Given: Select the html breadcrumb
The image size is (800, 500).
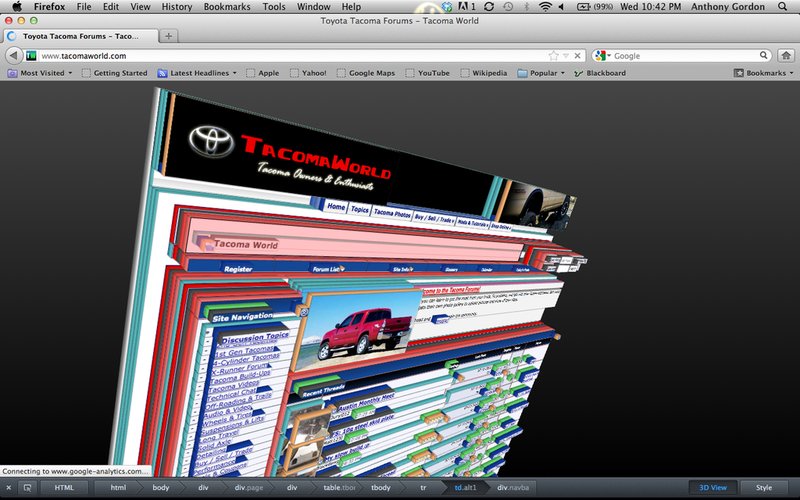Looking at the screenshot, I should pos(118,488).
